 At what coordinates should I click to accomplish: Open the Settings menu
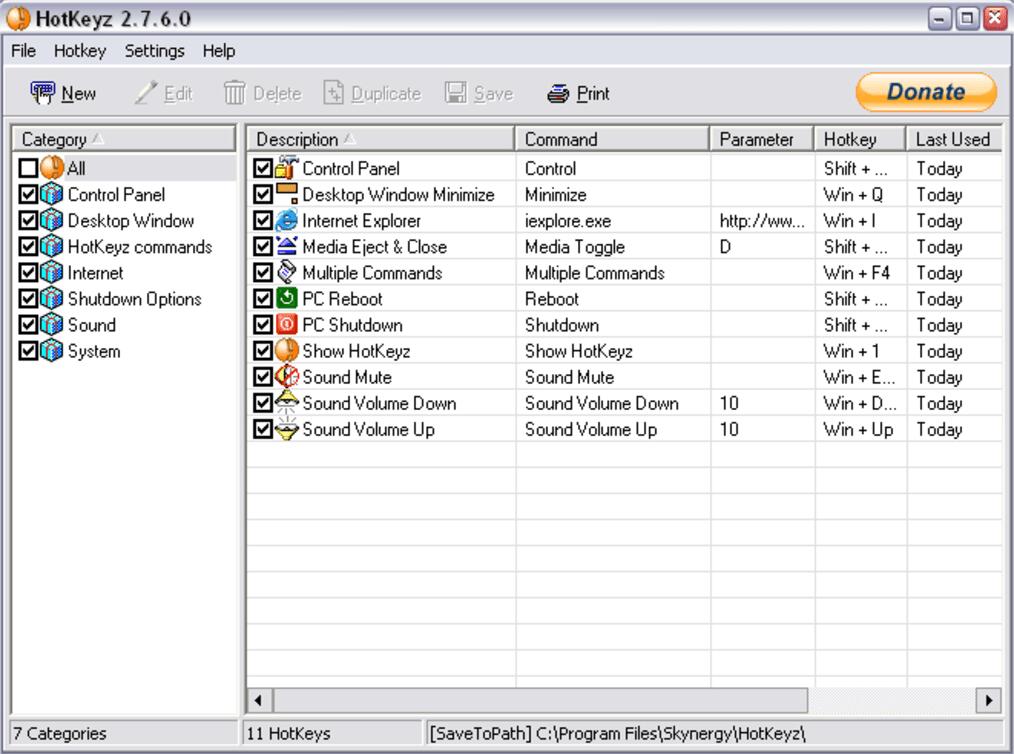click(154, 50)
